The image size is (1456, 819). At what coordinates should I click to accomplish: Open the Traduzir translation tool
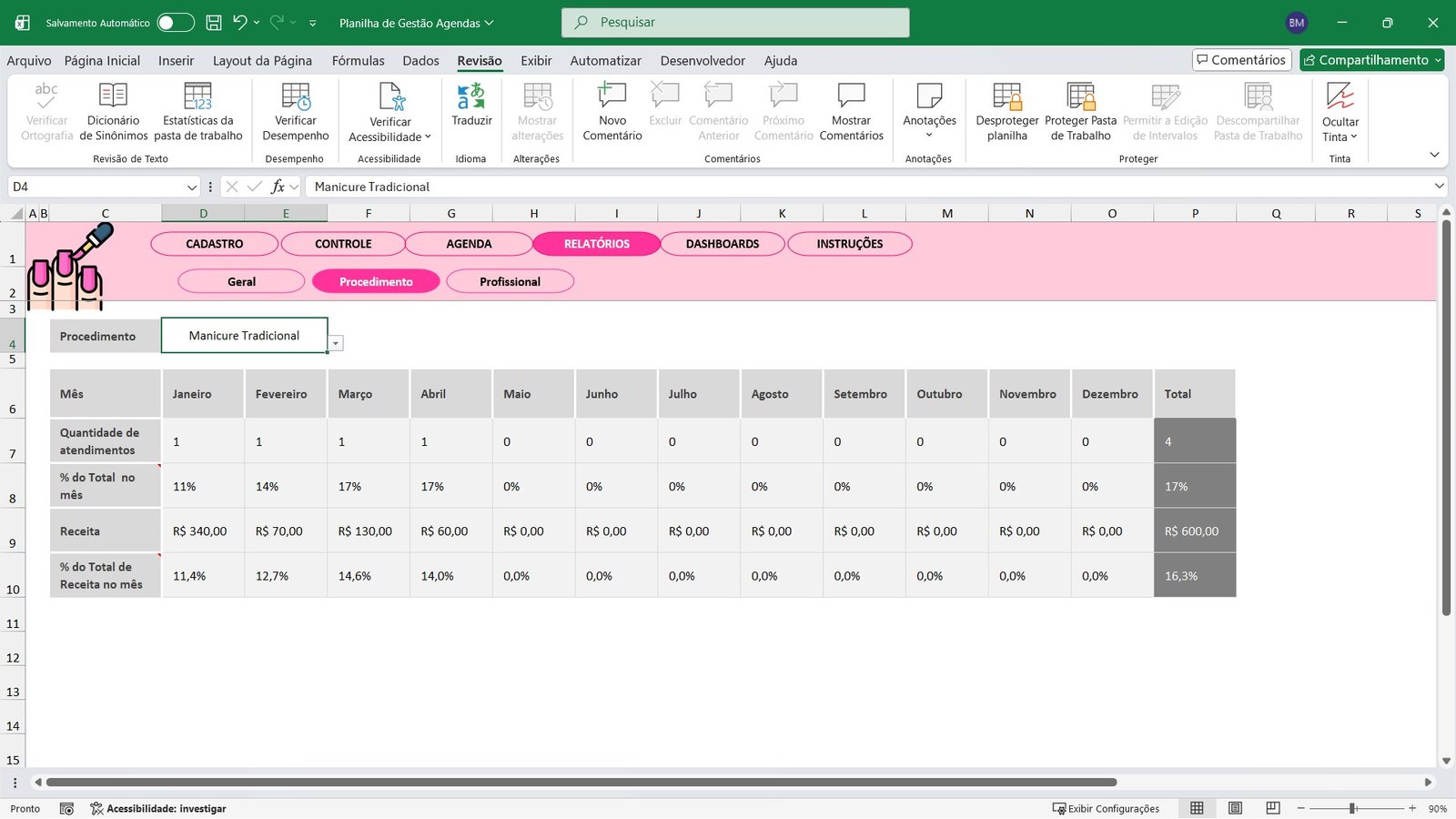(x=471, y=111)
